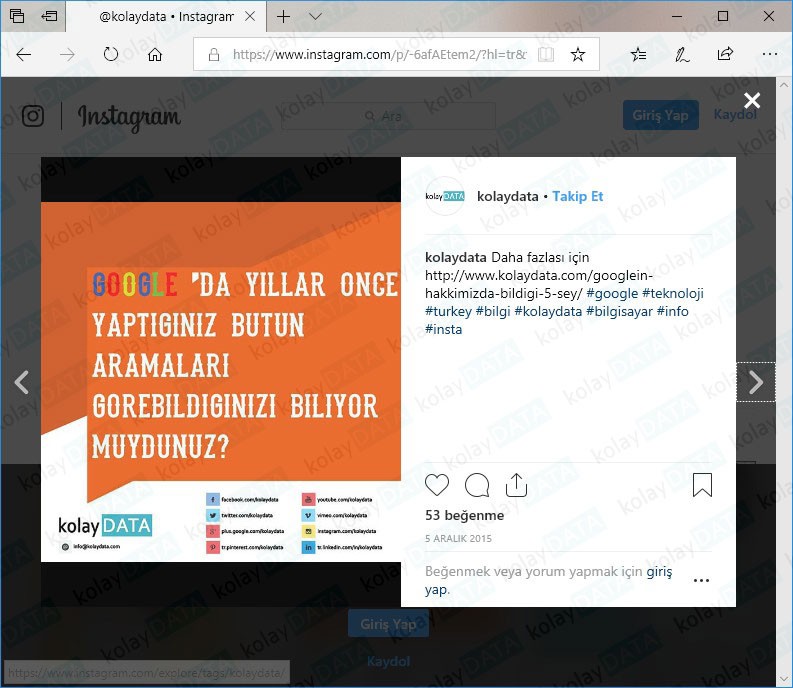Click the Instagram camera logo icon
Image resolution: width=793 pixels, height=688 pixels.
[x=33, y=116]
